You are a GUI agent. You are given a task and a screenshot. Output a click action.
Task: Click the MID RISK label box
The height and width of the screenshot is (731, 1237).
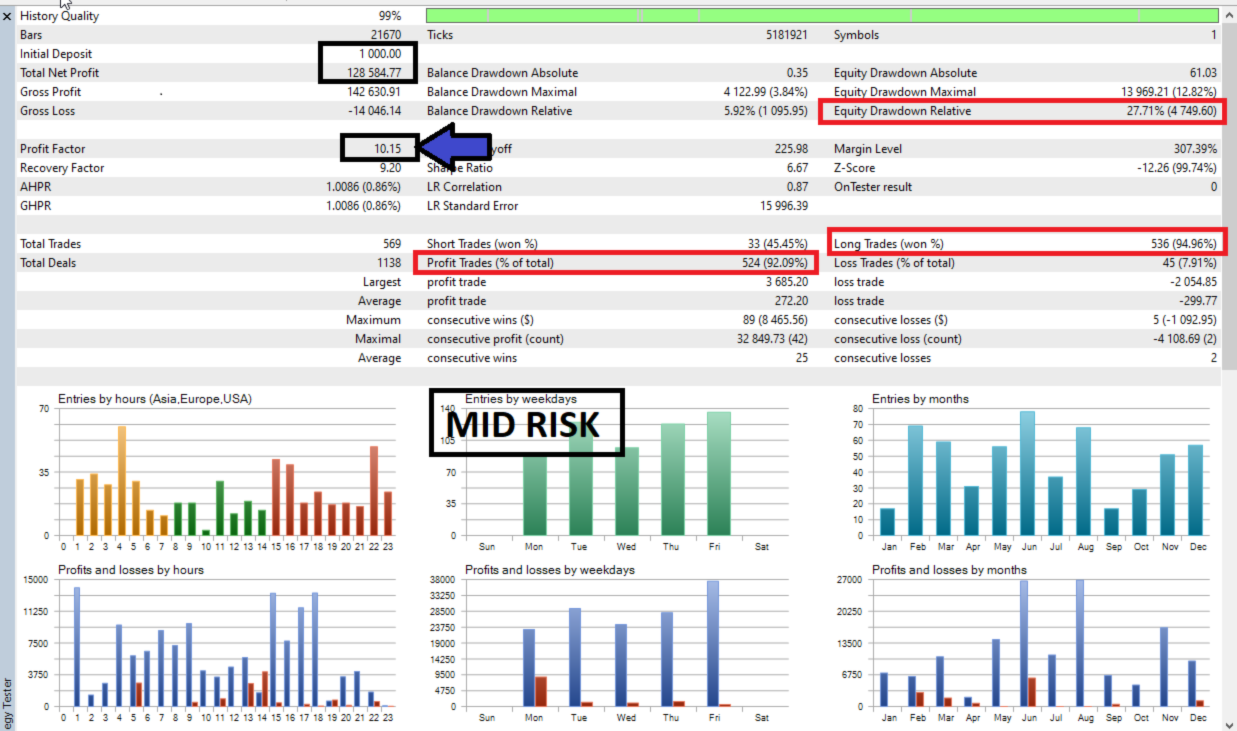[527, 423]
